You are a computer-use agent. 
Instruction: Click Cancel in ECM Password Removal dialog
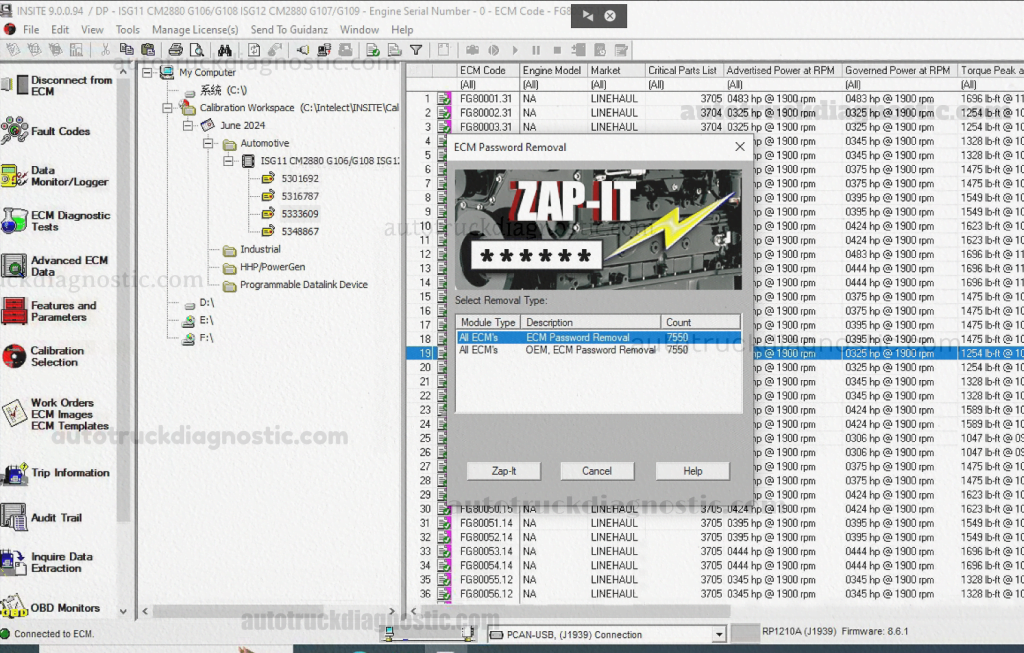(597, 471)
